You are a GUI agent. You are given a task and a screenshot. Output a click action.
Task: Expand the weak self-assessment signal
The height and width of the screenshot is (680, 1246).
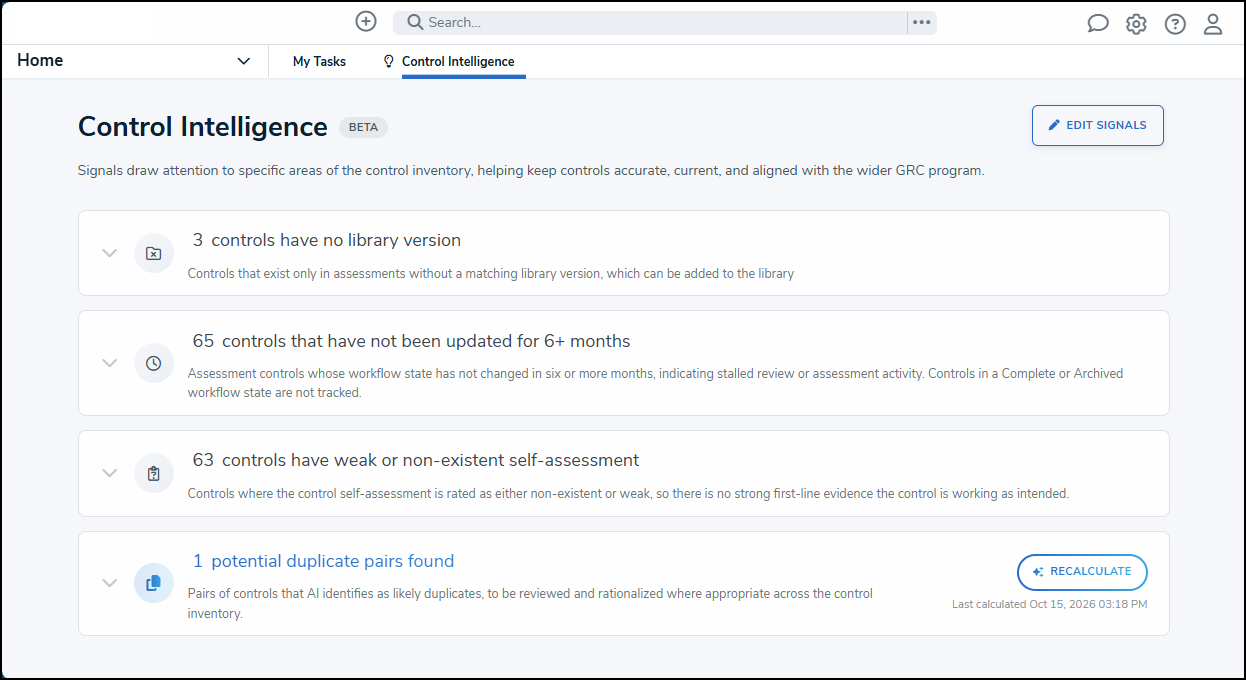(110, 473)
